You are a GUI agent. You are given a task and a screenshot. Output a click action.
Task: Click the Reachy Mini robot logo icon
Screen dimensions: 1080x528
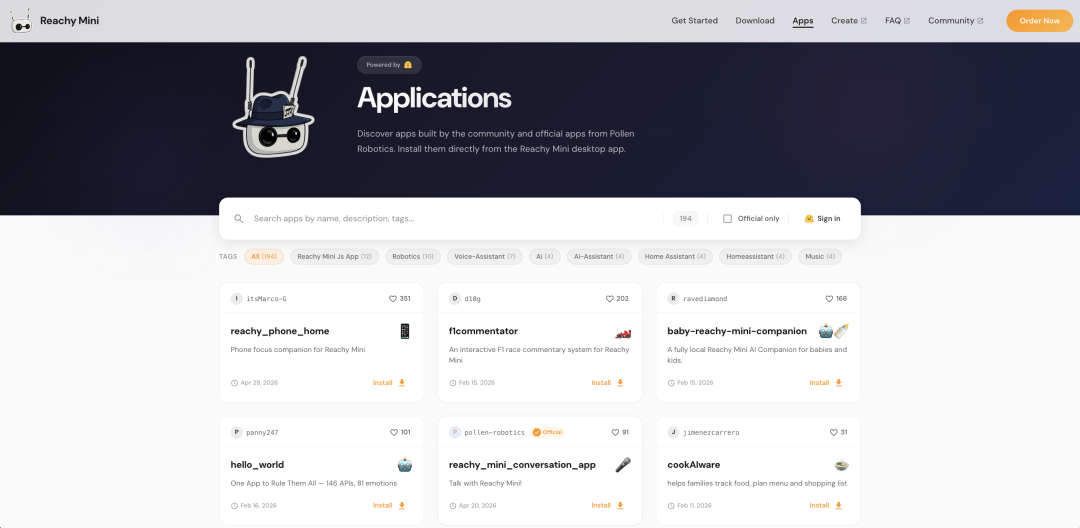tap(21, 21)
